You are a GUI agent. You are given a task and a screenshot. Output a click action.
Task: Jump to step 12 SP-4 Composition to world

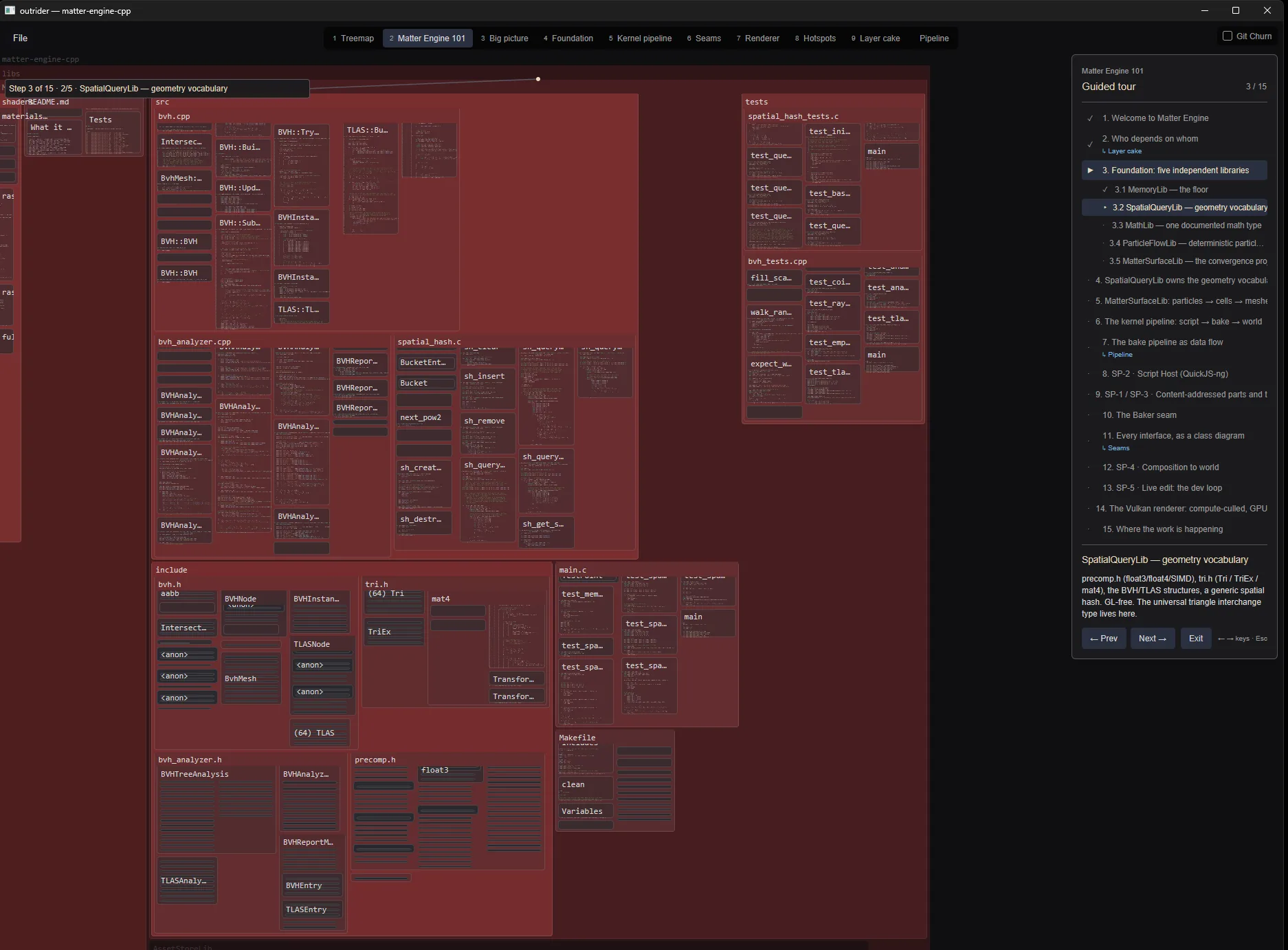[1174, 467]
